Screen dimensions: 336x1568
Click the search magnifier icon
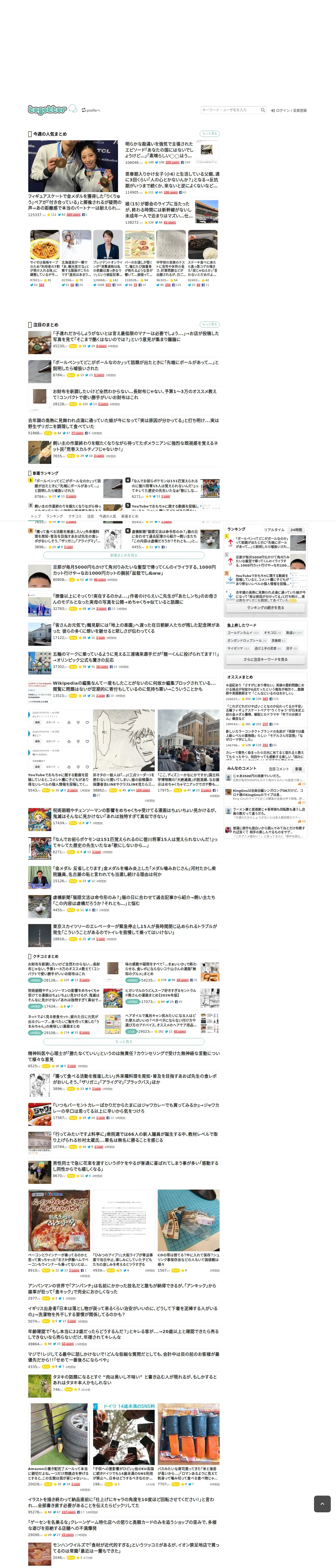[x=263, y=110]
